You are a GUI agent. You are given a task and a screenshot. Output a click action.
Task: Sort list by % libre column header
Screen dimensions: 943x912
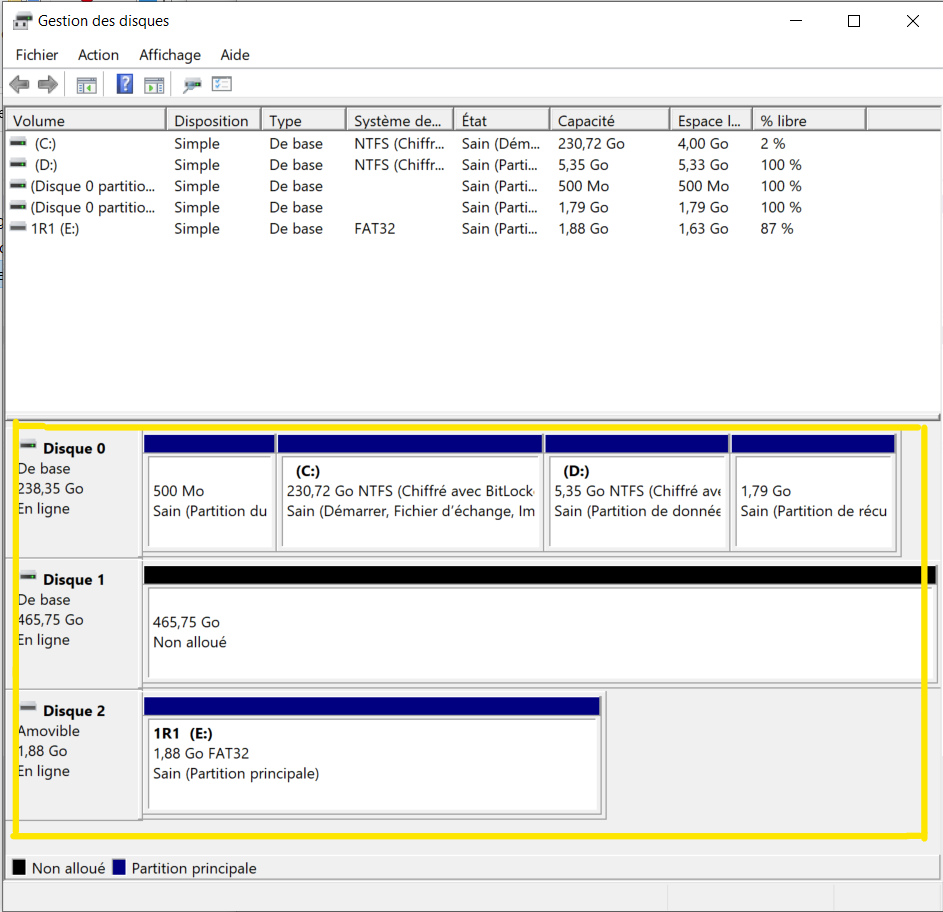click(808, 121)
